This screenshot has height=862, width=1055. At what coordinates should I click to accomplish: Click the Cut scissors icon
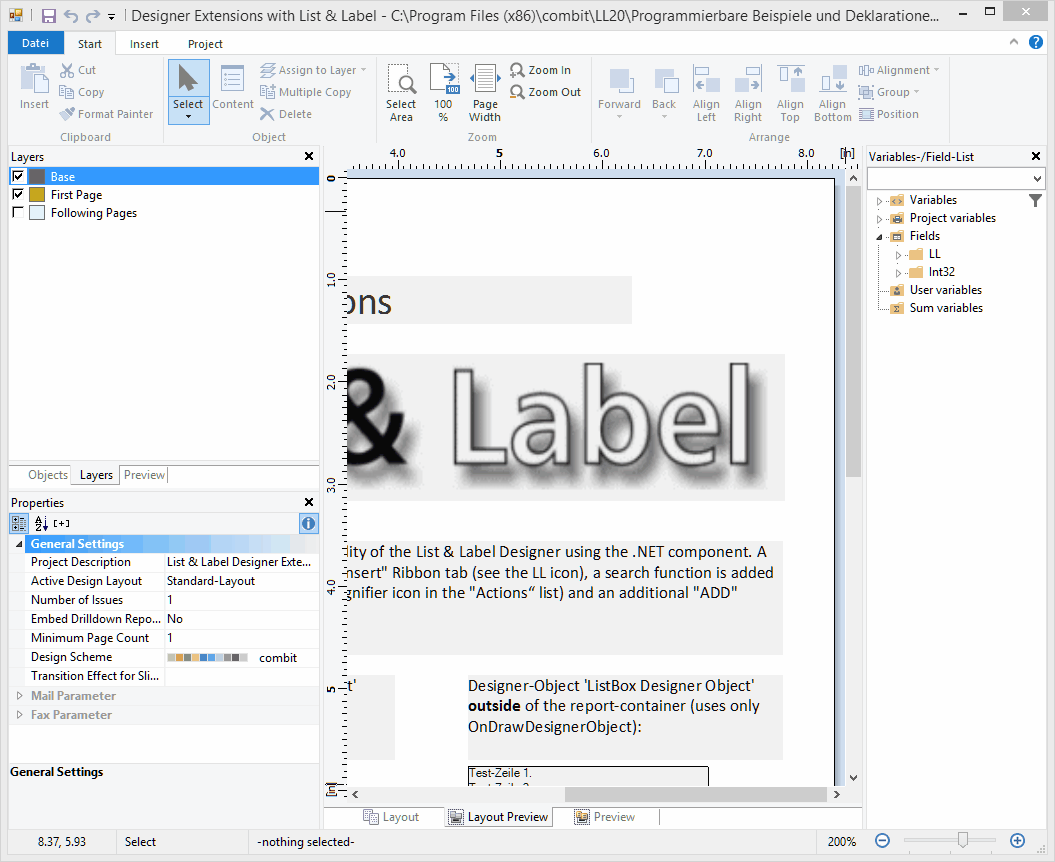click(67, 70)
